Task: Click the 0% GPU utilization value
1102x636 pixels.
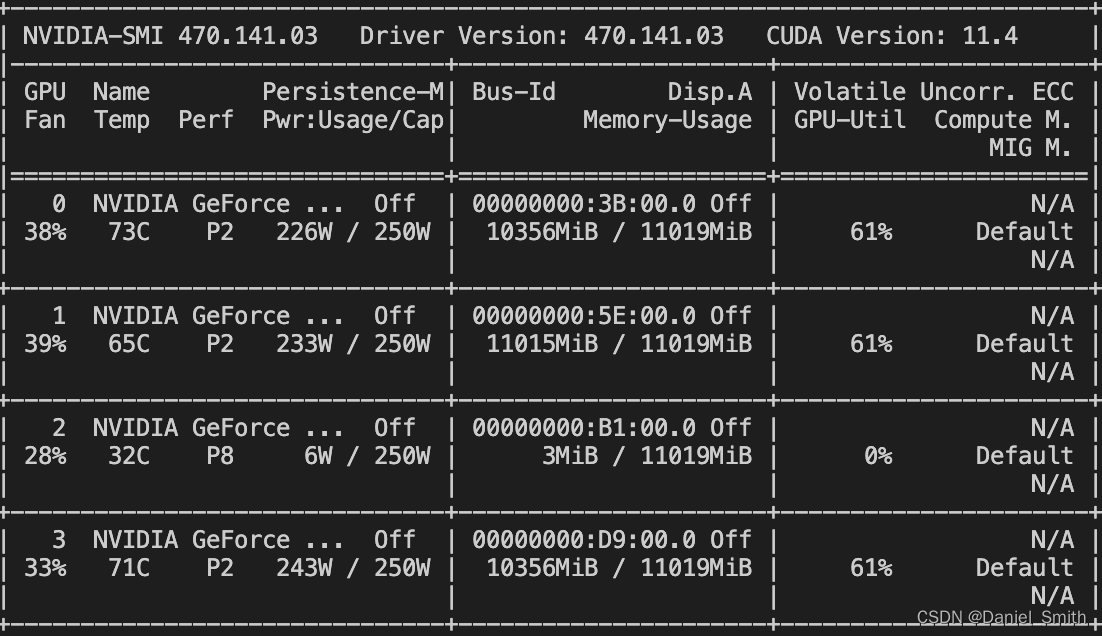Action: [878, 456]
